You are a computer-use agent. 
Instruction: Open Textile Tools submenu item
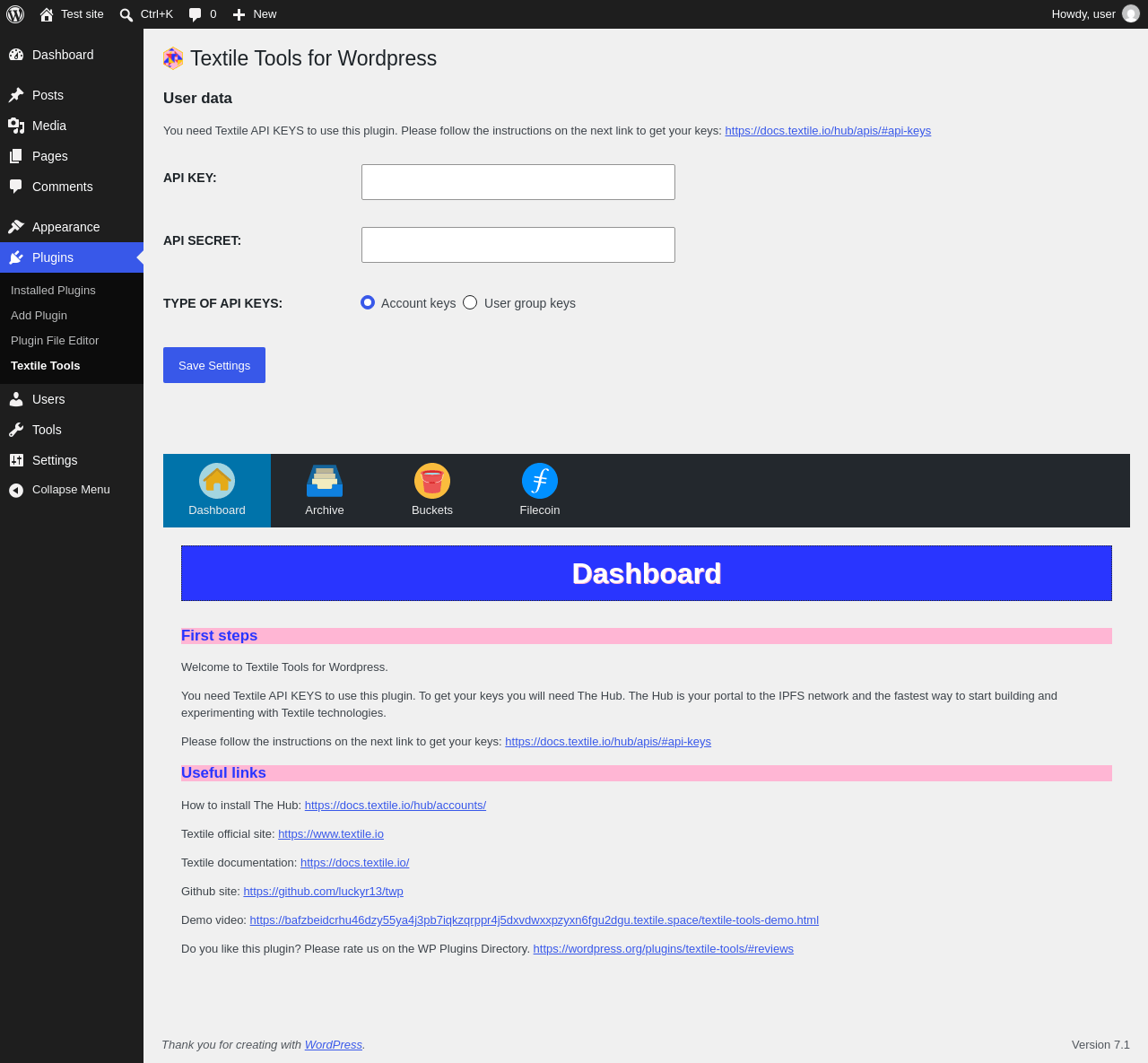(46, 366)
